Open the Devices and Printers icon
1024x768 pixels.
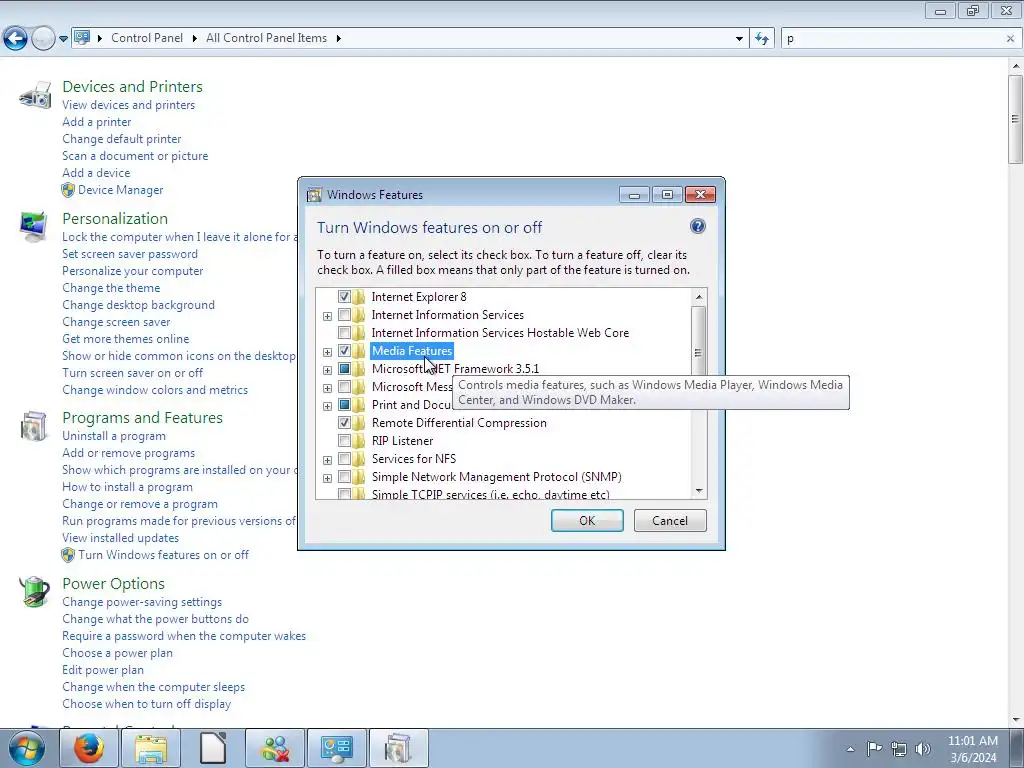(35, 95)
